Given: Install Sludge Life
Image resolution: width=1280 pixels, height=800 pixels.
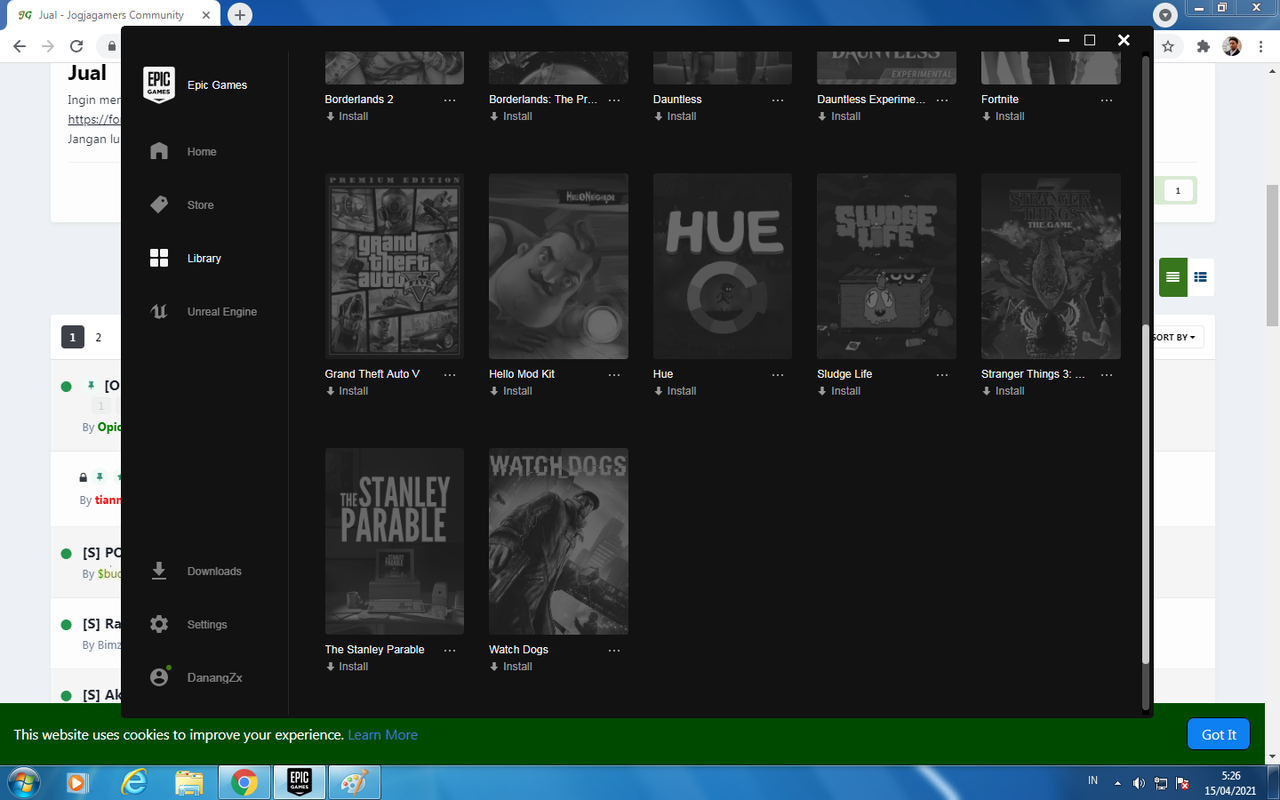Looking at the screenshot, I should click(x=839, y=391).
